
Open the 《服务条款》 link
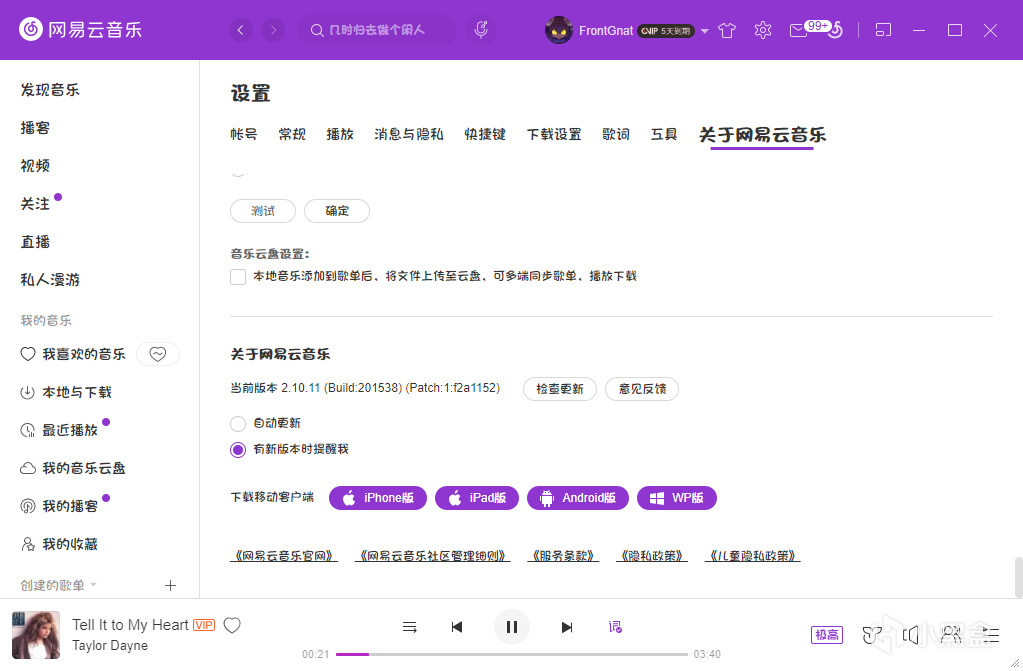[563, 556]
